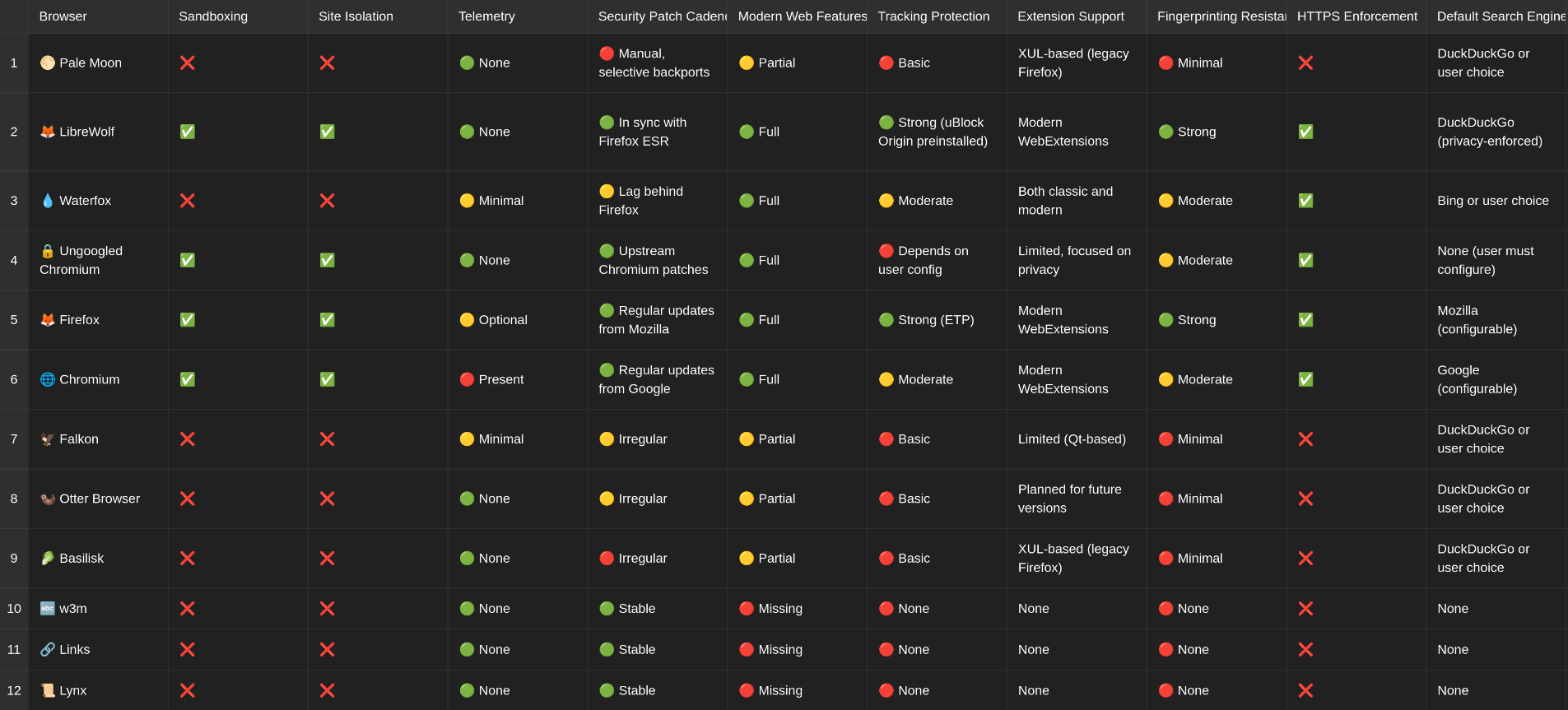Click the Chromium globe icon
Image resolution: width=1568 pixels, height=710 pixels.
click(48, 379)
